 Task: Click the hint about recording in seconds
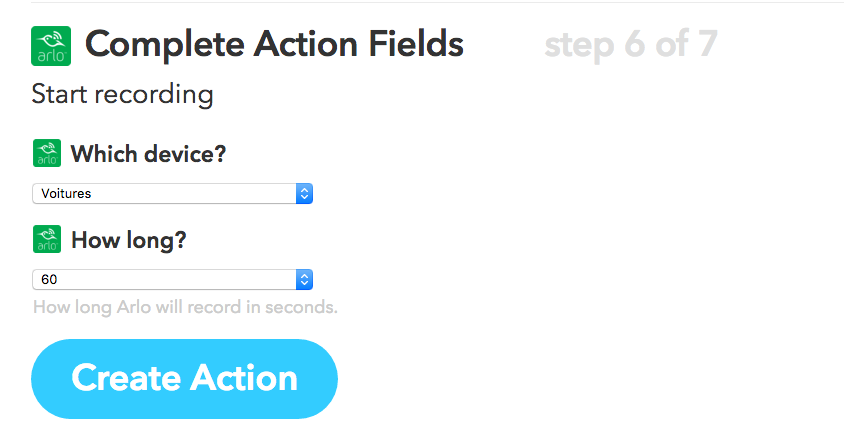click(x=185, y=307)
